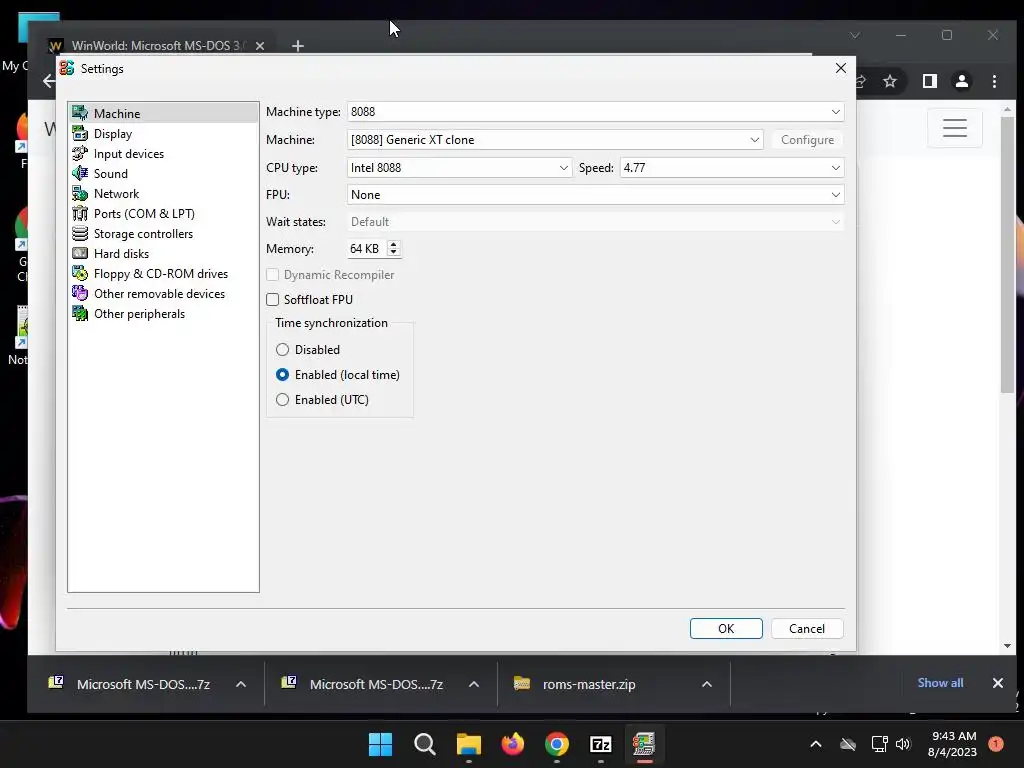Click the browser page vertical scrollbar
This screenshot has height=768, width=1024.
click(x=1006, y=255)
